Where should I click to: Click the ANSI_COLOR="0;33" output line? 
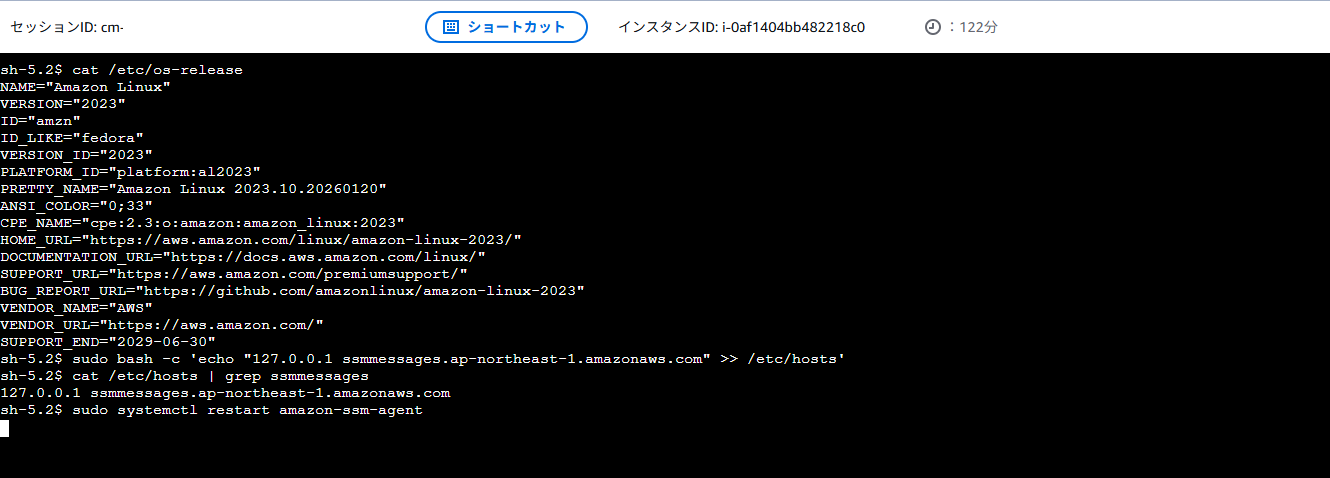tap(76, 205)
